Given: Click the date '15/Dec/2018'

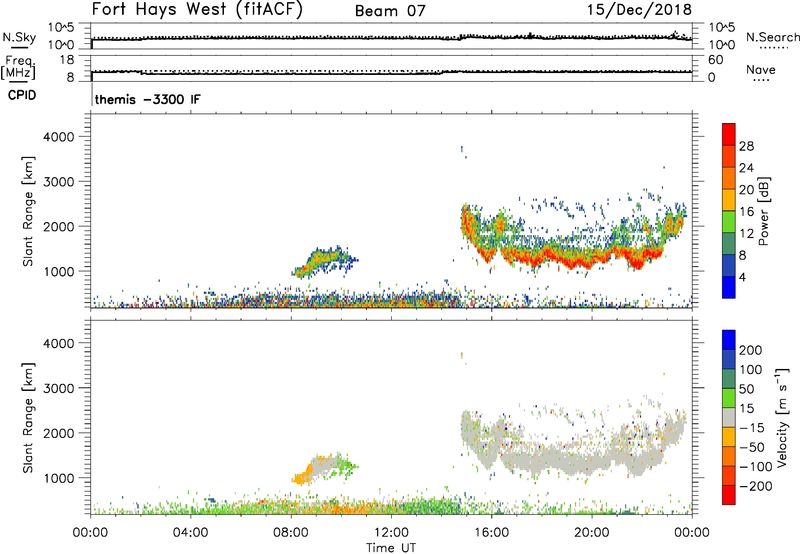Looking at the screenshot, I should pos(639,10).
